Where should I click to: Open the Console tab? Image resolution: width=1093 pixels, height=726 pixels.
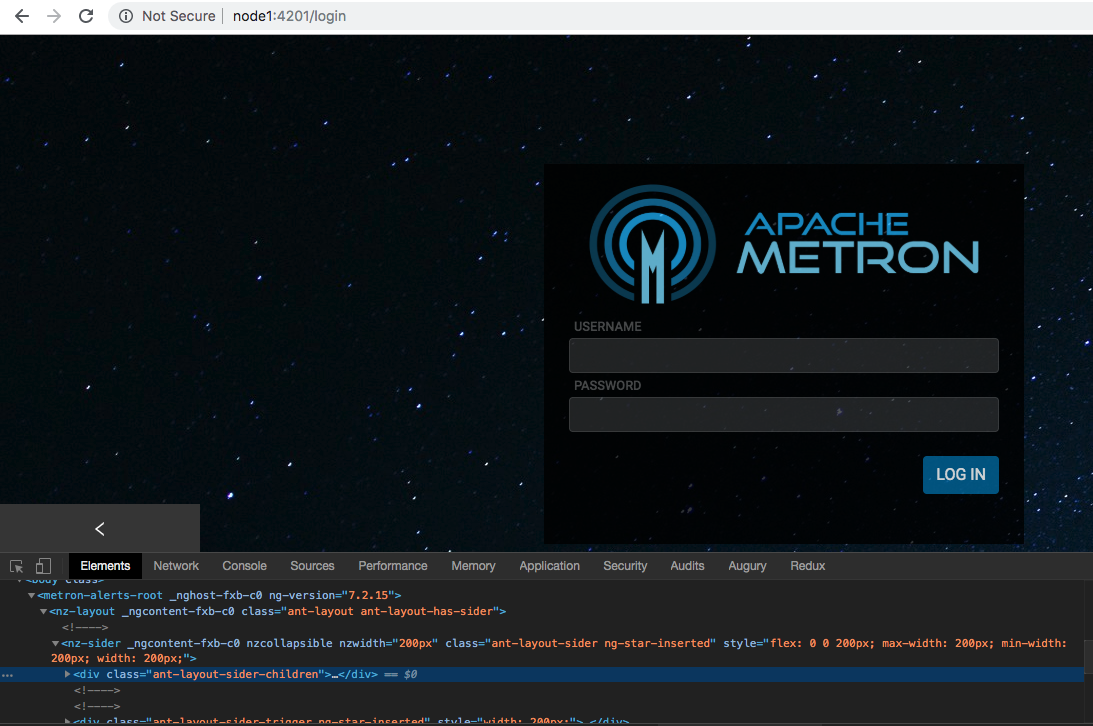click(x=244, y=566)
